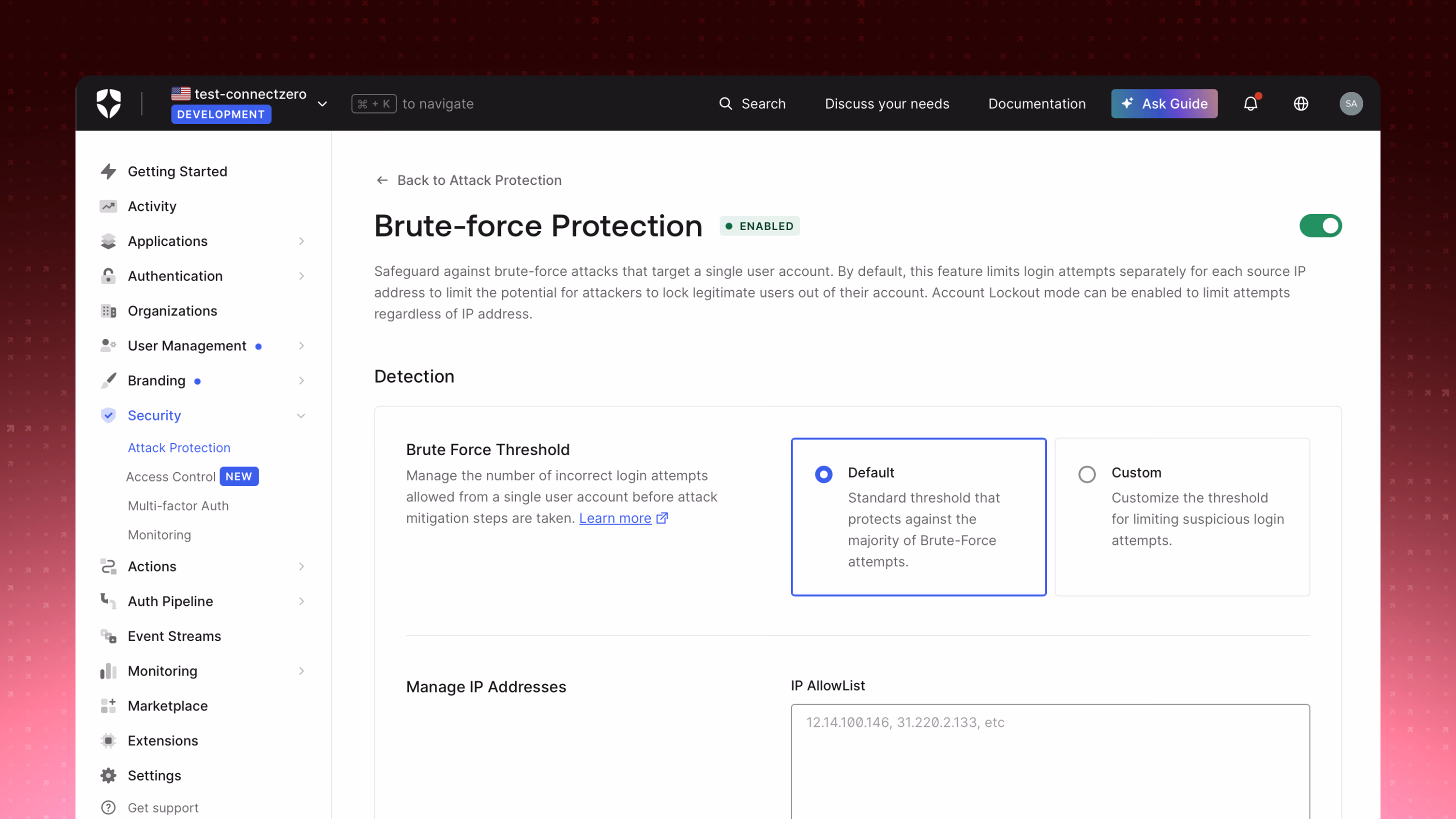Open the SA user avatar menu
1456x819 pixels.
click(x=1351, y=103)
